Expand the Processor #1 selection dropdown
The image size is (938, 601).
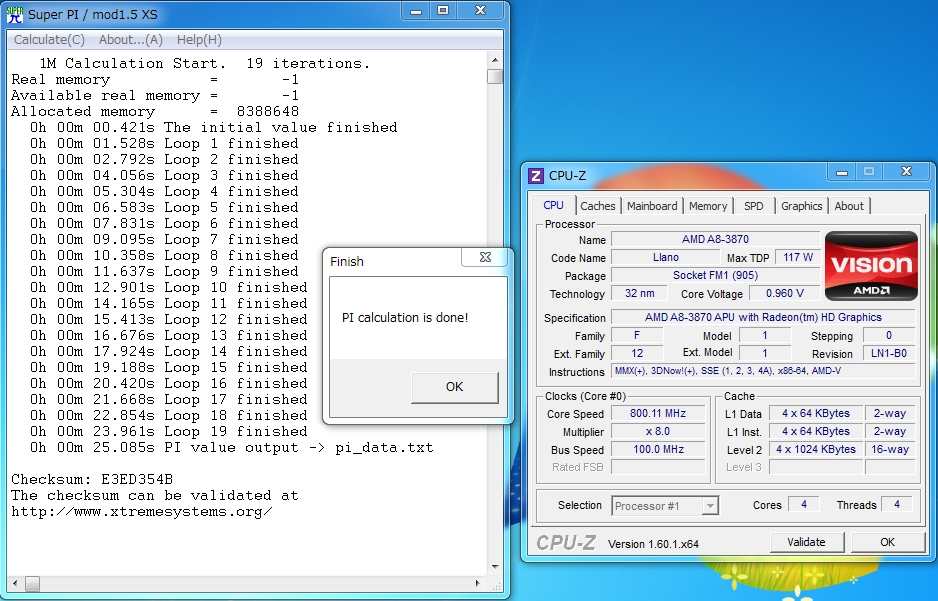(x=709, y=506)
